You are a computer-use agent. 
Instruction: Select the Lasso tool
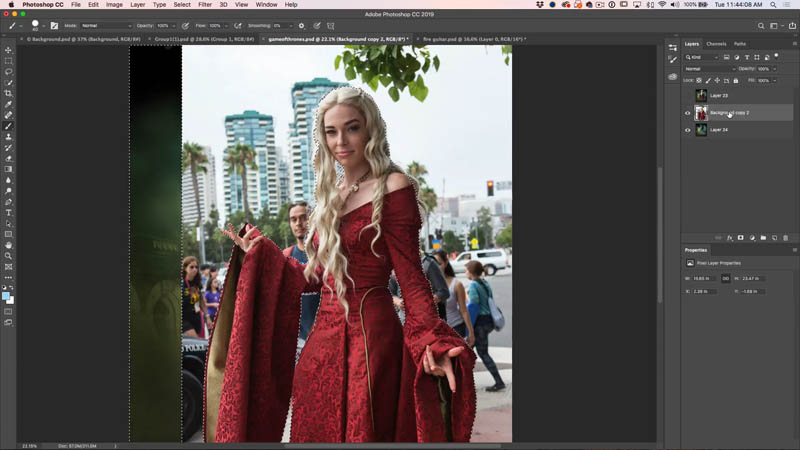tap(8, 71)
